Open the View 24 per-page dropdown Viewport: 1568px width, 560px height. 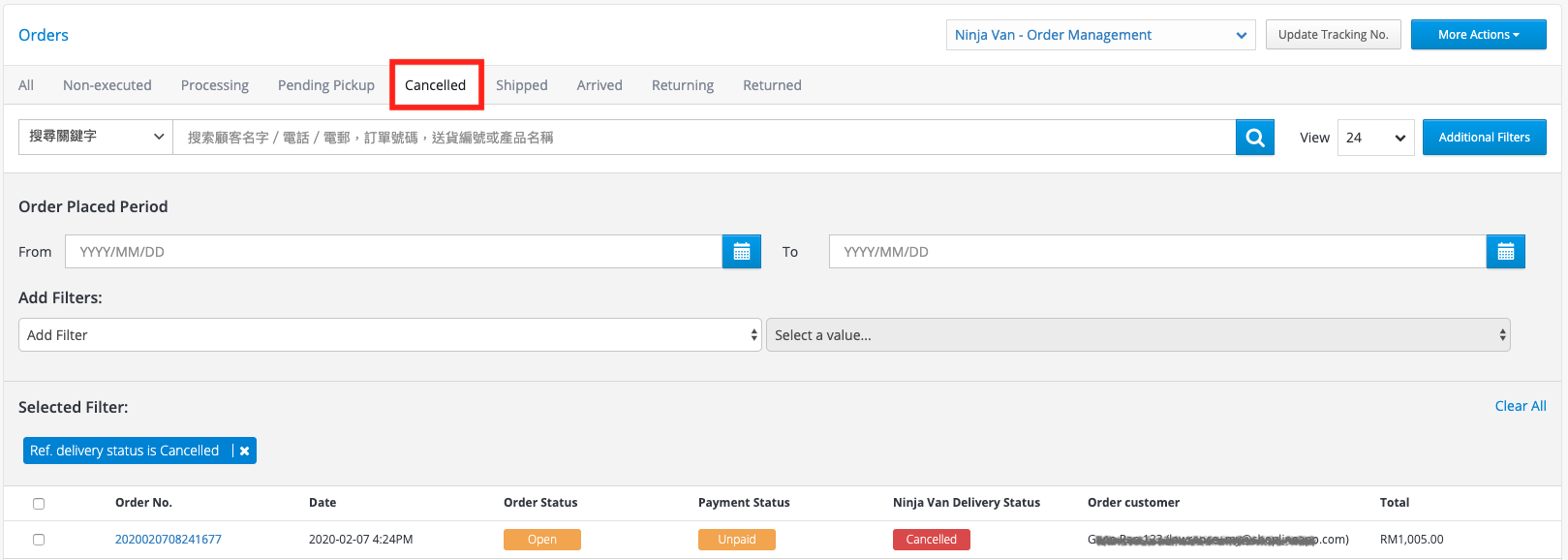(1375, 138)
